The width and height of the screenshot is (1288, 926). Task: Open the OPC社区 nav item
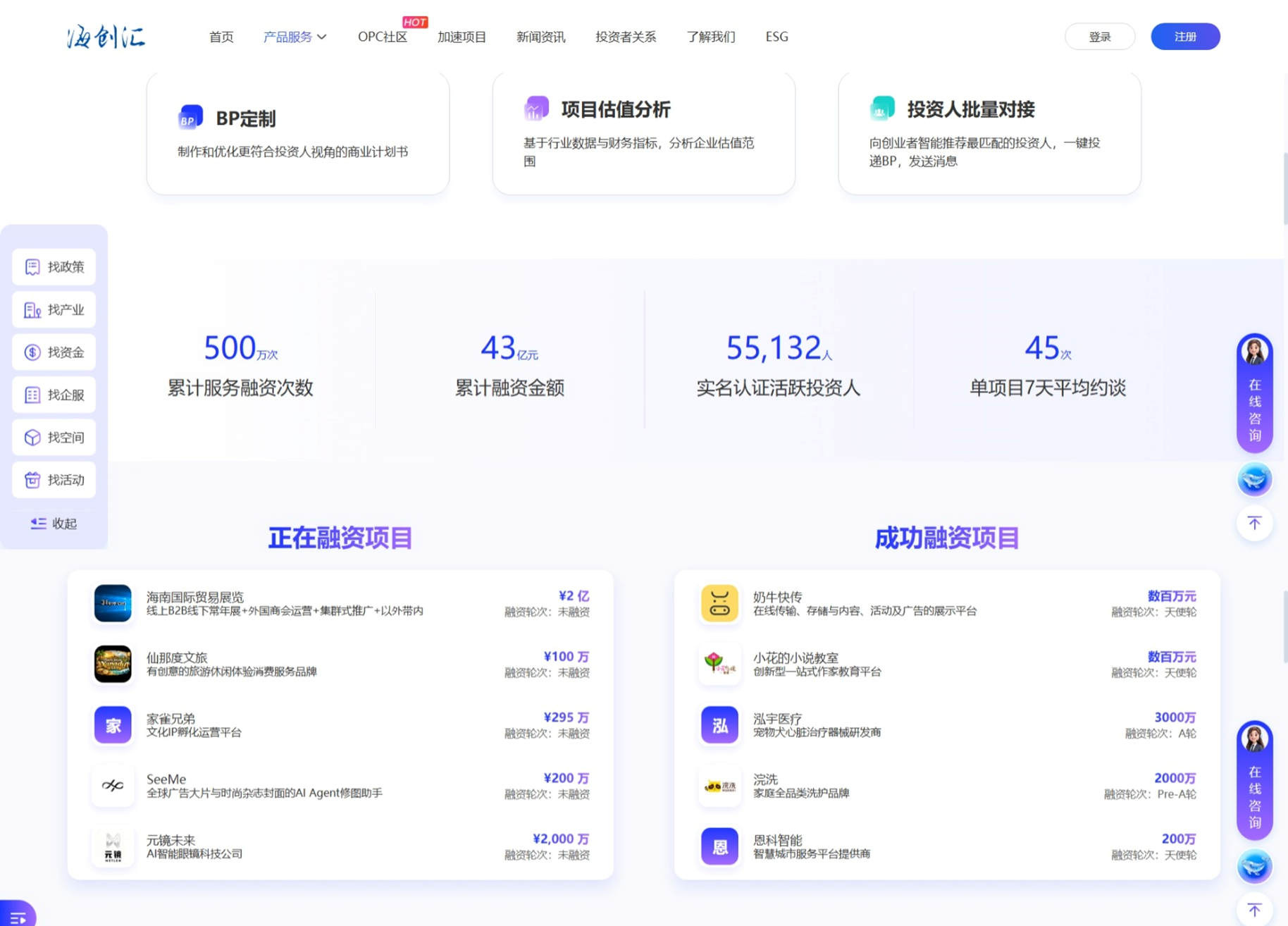(382, 37)
